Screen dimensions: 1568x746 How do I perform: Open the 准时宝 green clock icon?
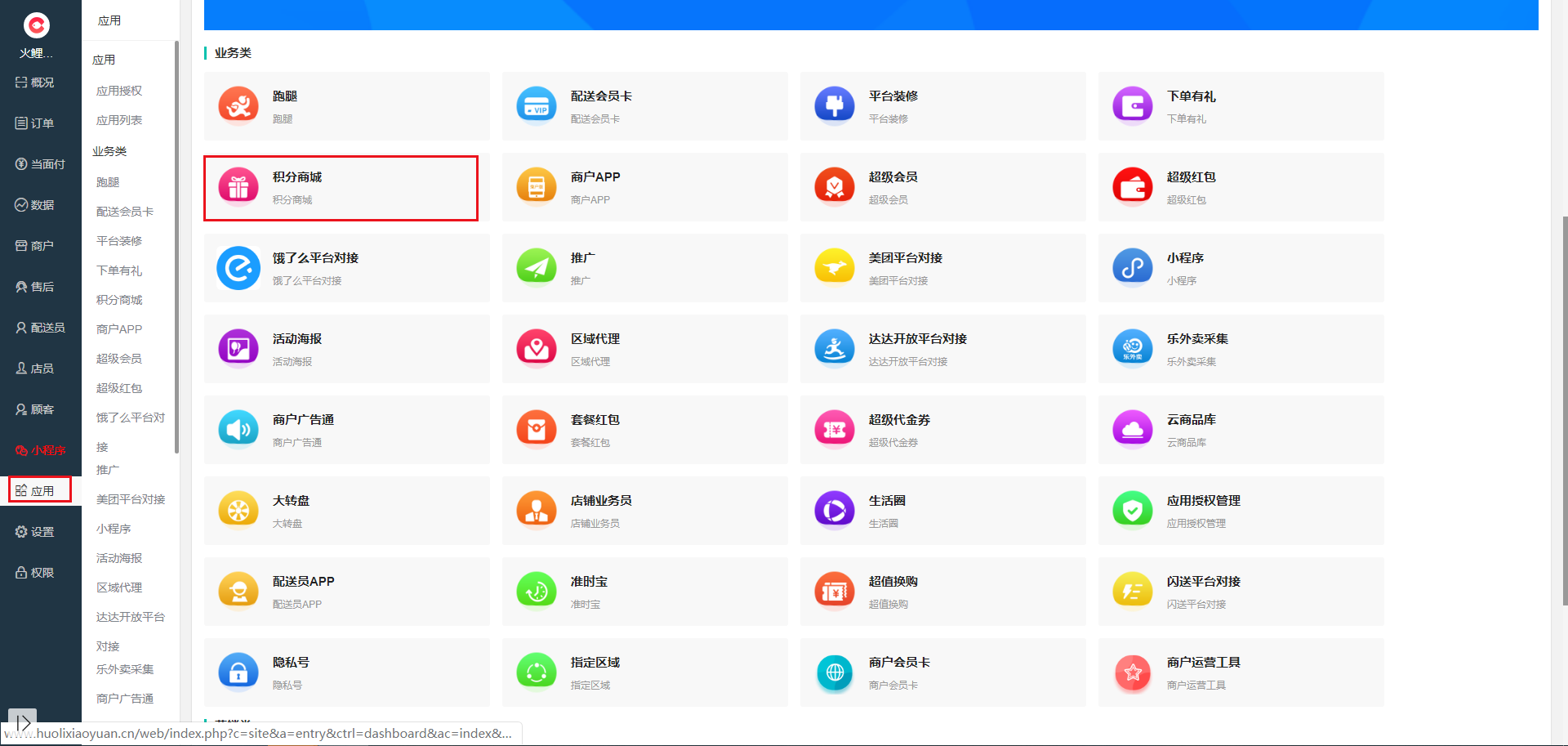click(537, 592)
